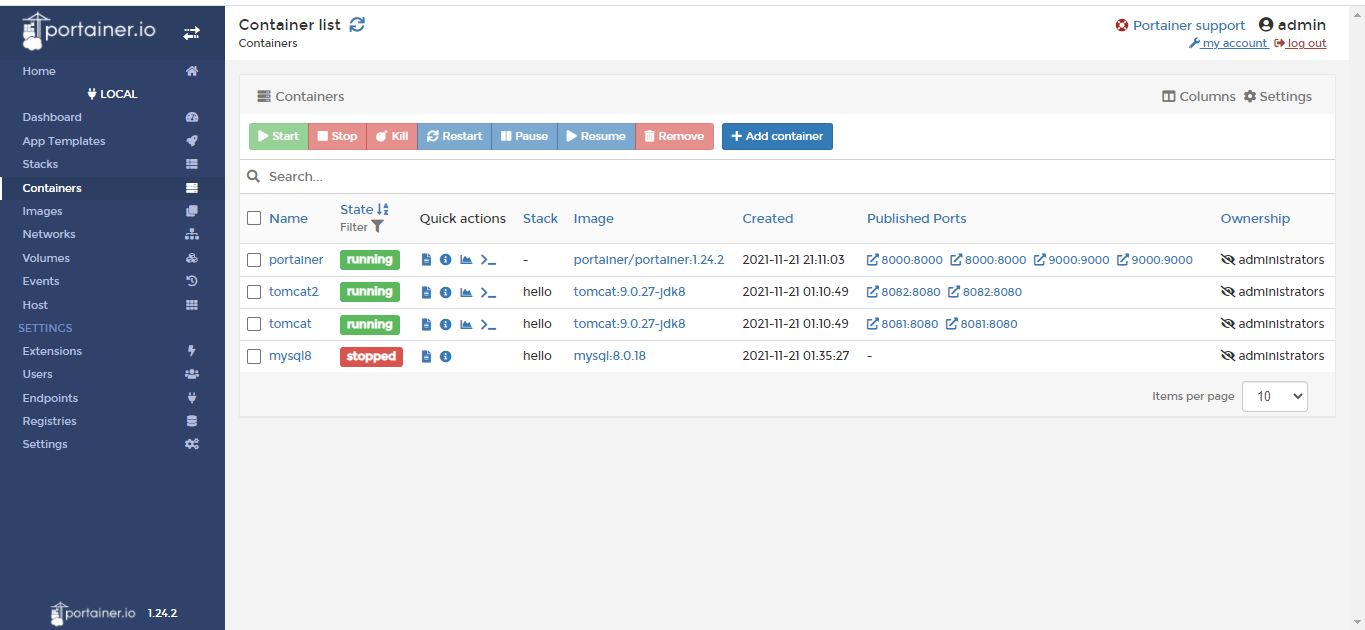
Task: Sort containers by State column
Action: point(364,209)
